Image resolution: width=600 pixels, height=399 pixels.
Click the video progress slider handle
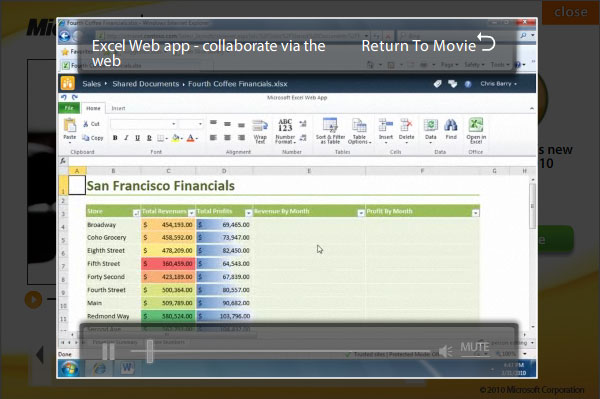(x=150, y=351)
